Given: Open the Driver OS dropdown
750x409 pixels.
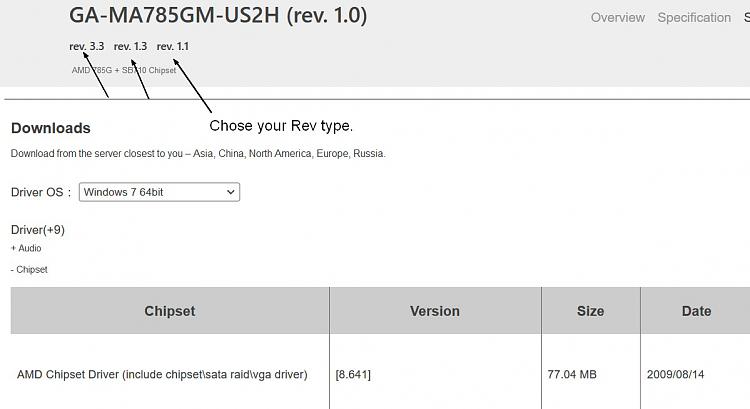Looking at the screenshot, I should click(159, 192).
